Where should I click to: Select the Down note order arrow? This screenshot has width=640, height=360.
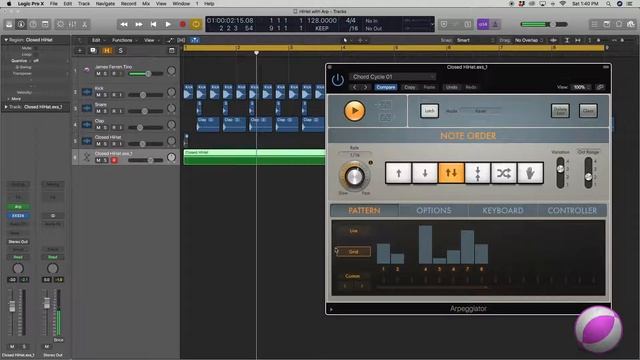tap(425, 173)
